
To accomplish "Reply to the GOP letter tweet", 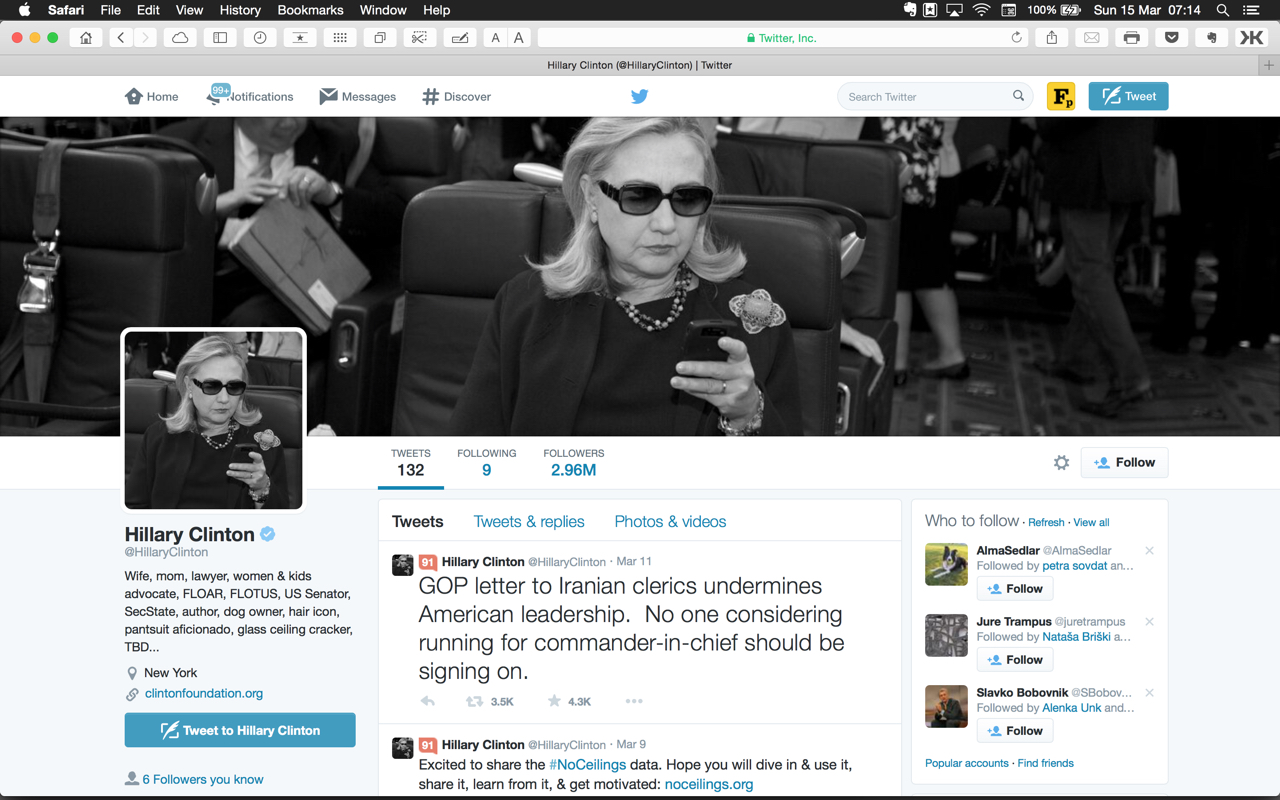I will pos(428,701).
